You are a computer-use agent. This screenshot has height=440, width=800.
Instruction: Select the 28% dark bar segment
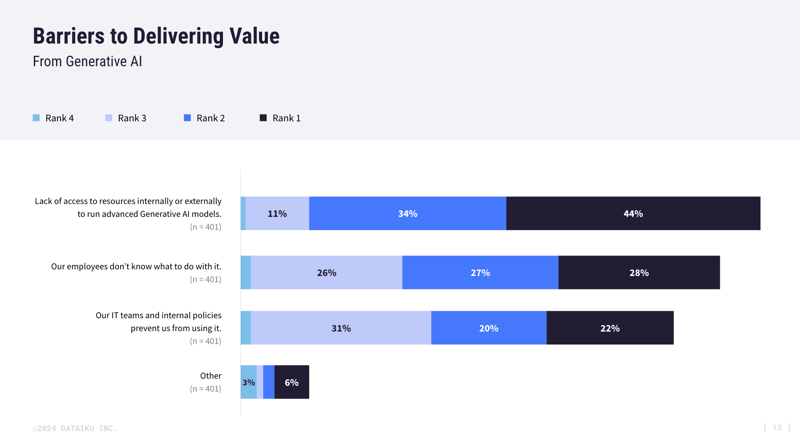tap(639, 272)
